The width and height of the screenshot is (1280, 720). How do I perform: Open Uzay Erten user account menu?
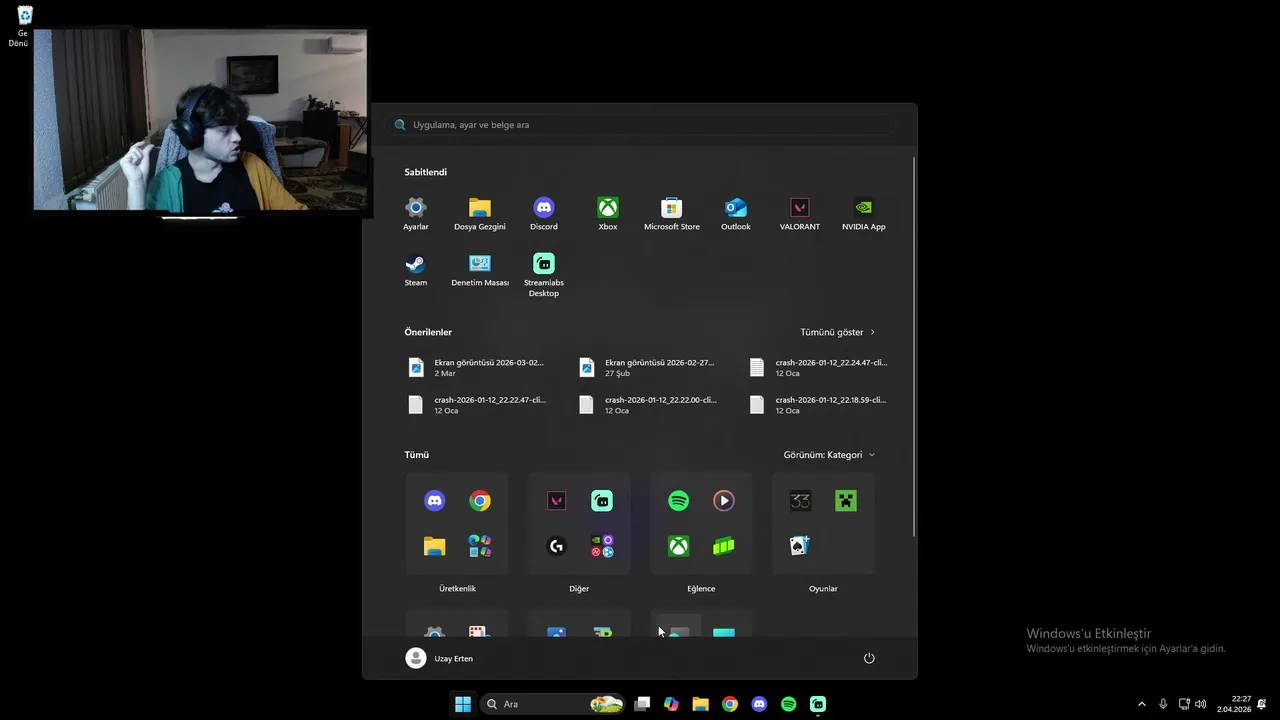tap(439, 658)
